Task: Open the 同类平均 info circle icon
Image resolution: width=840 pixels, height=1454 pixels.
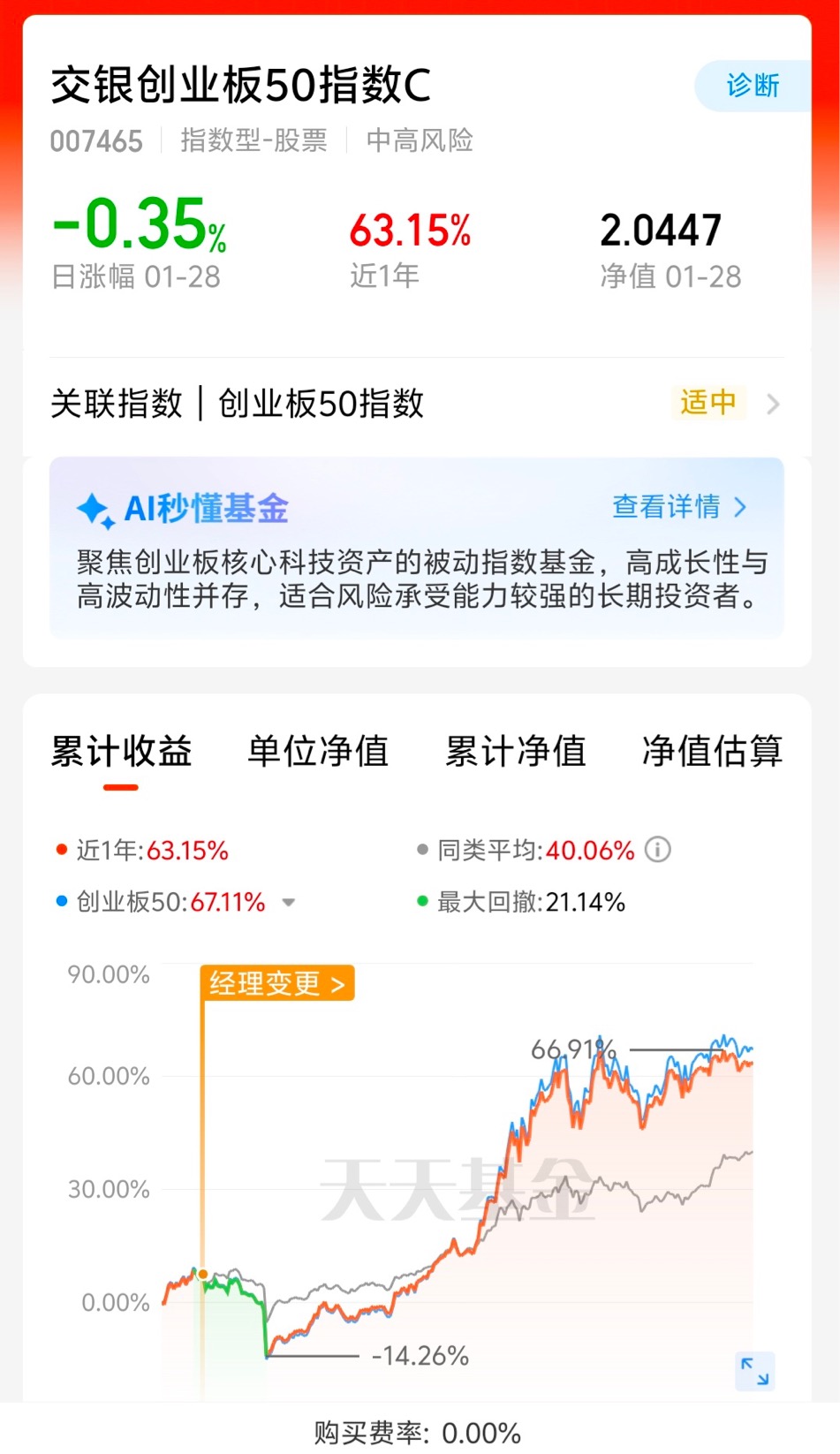Action: tap(658, 850)
